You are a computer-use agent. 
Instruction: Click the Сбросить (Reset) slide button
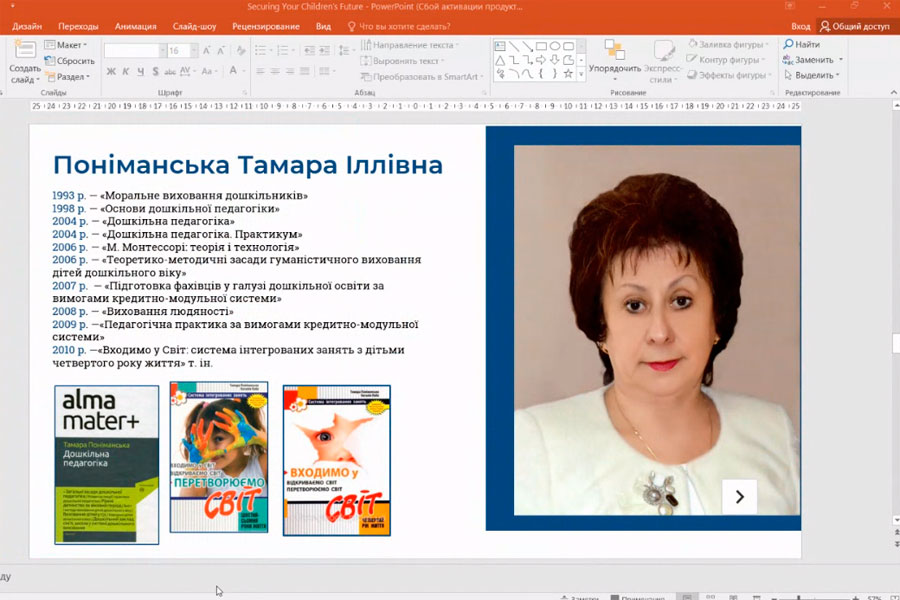(x=70, y=61)
